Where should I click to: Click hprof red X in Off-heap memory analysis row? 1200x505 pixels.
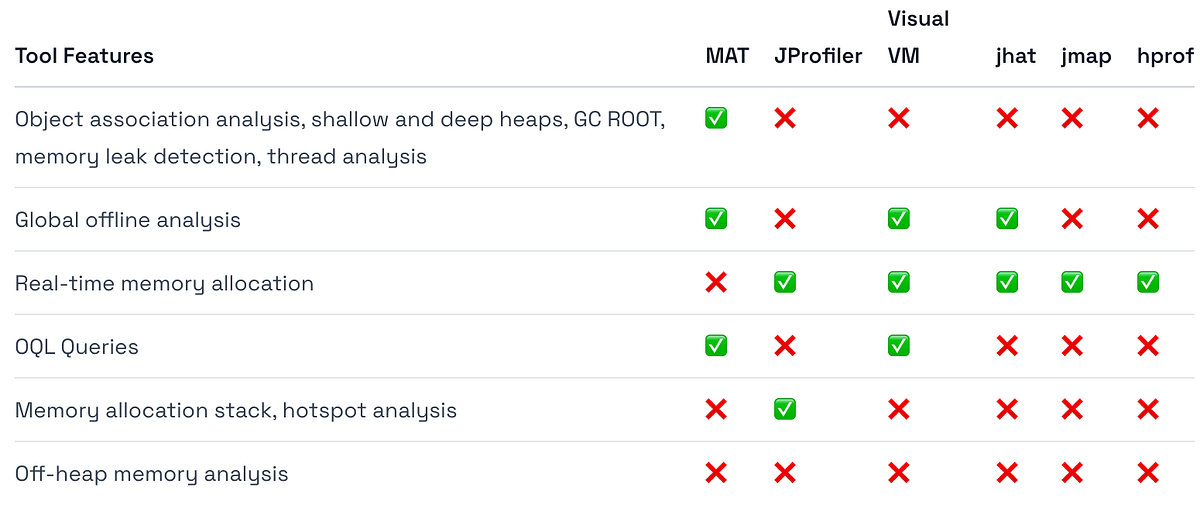(1147, 473)
